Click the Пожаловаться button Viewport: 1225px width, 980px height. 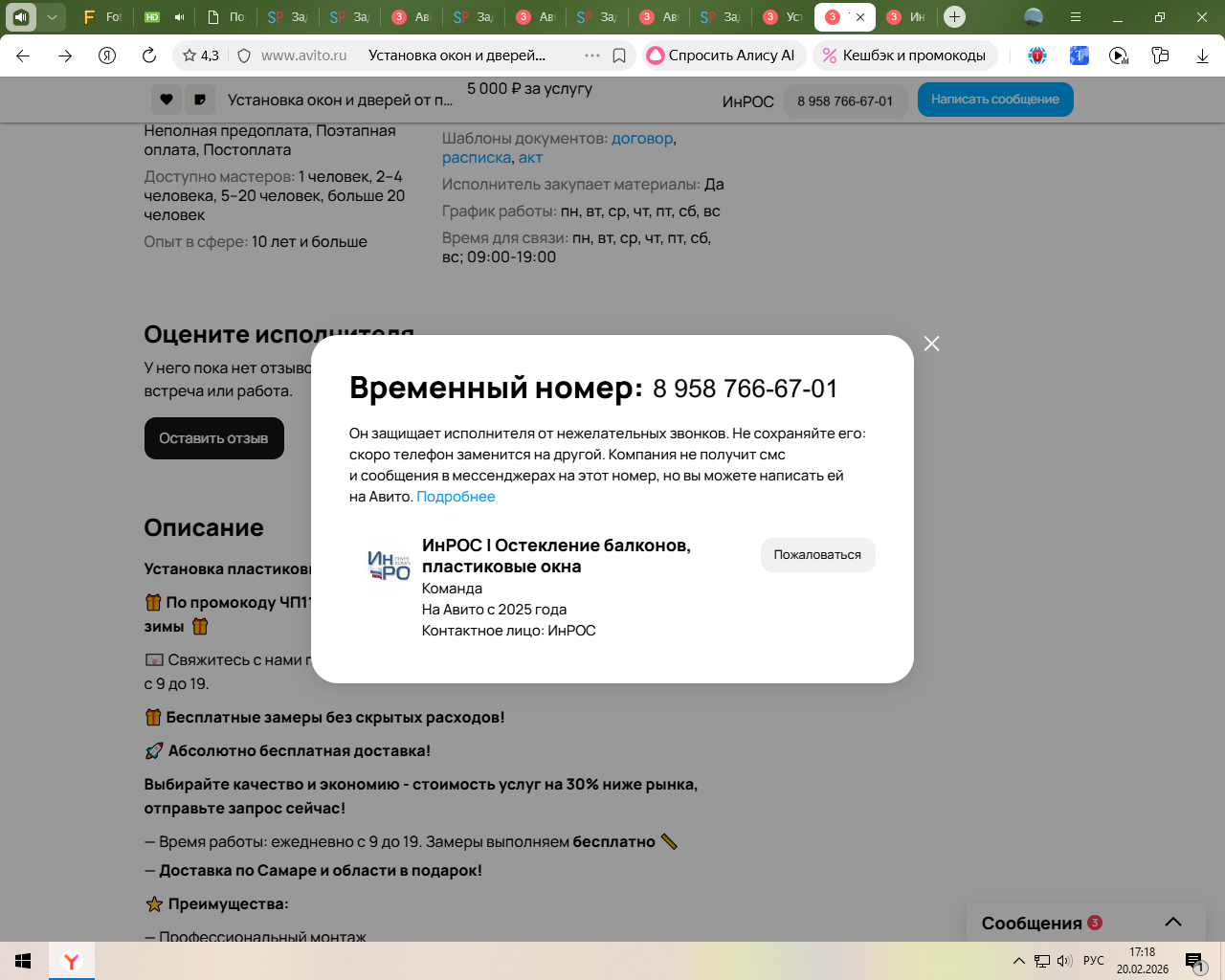click(x=817, y=555)
